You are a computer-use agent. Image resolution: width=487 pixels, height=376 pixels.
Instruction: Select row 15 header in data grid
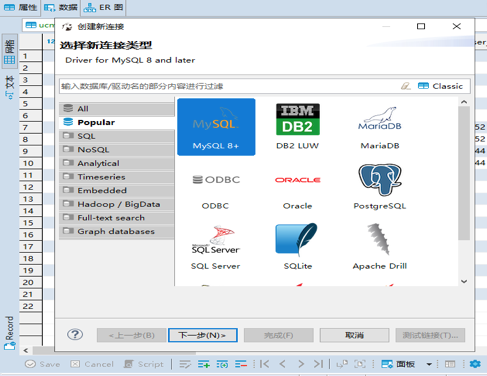30,223
